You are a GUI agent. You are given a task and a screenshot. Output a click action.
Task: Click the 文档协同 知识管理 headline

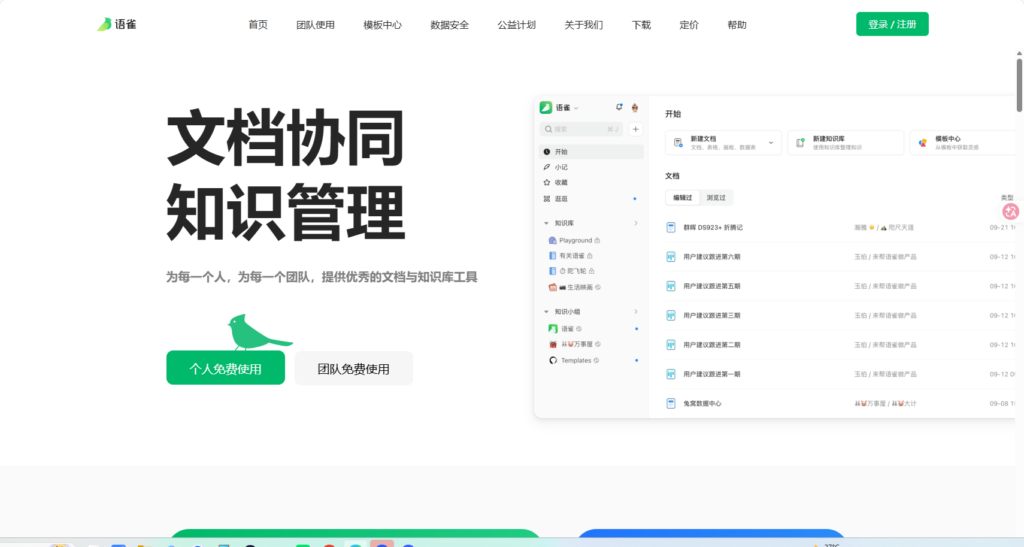point(285,175)
